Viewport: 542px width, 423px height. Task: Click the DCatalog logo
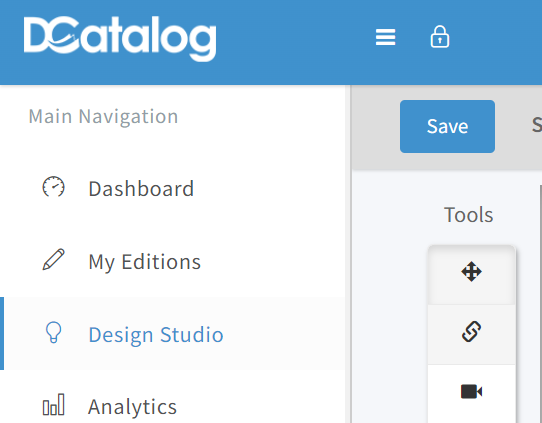(x=120, y=39)
